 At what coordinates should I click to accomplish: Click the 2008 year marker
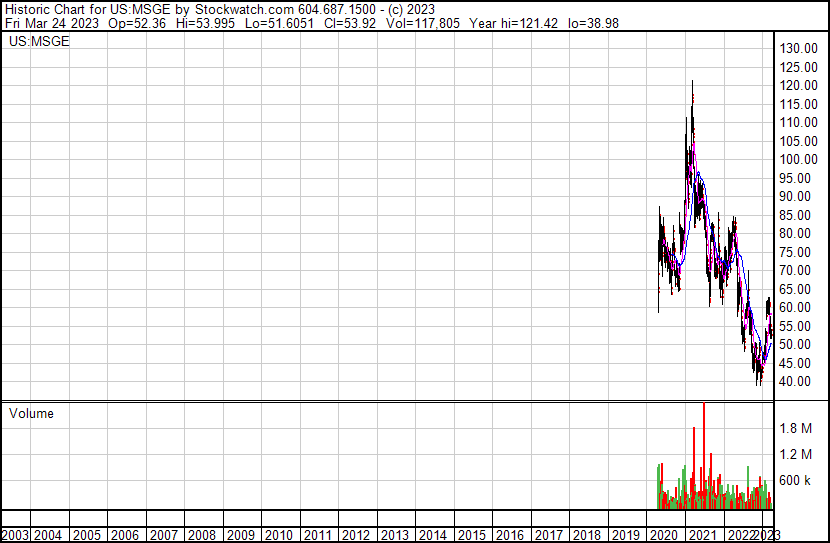tap(202, 535)
